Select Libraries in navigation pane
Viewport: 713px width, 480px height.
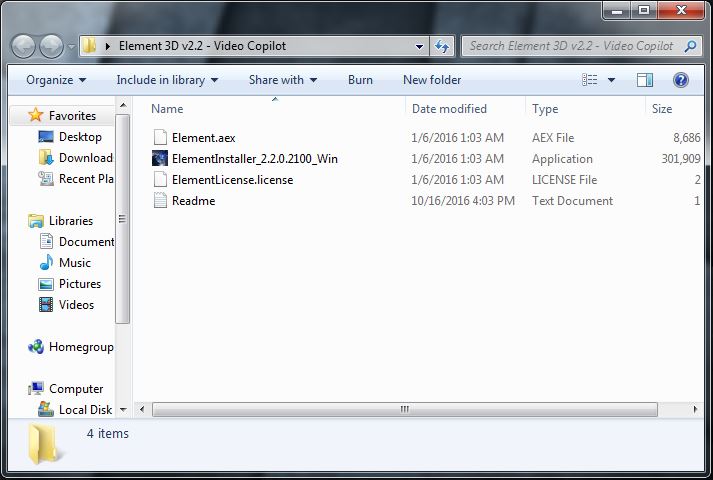[70, 221]
